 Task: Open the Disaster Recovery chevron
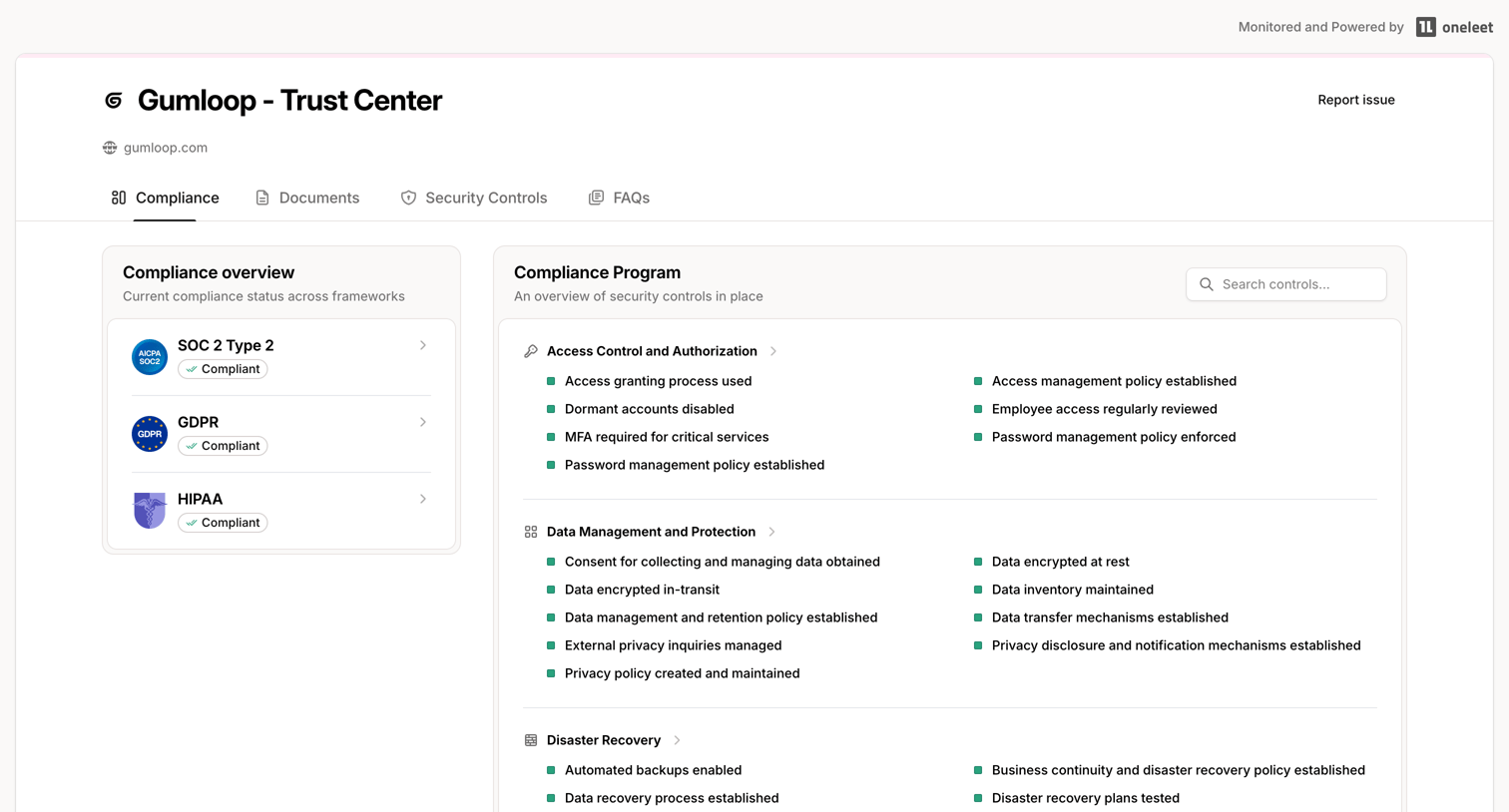click(x=677, y=740)
